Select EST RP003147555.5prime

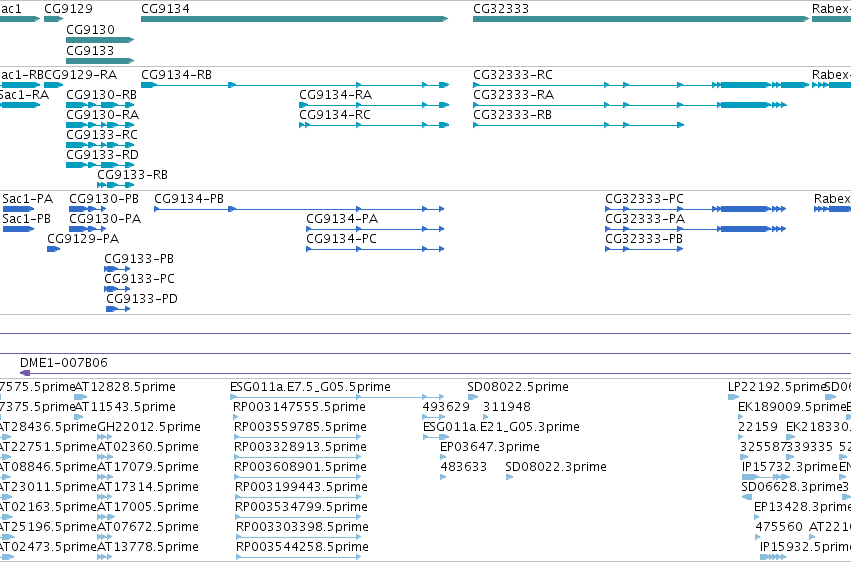point(299,407)
